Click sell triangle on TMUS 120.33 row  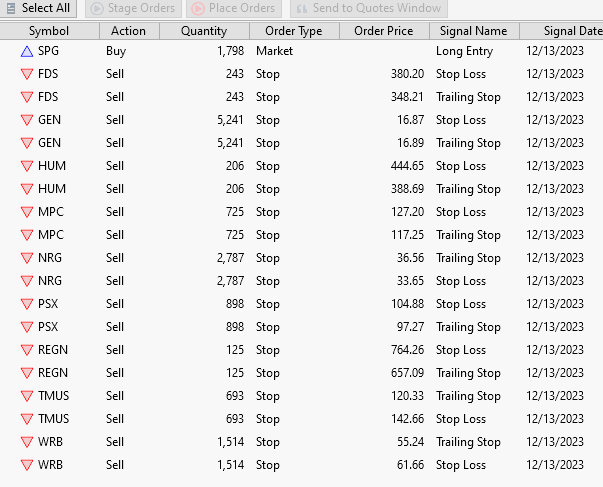(27, 396)
